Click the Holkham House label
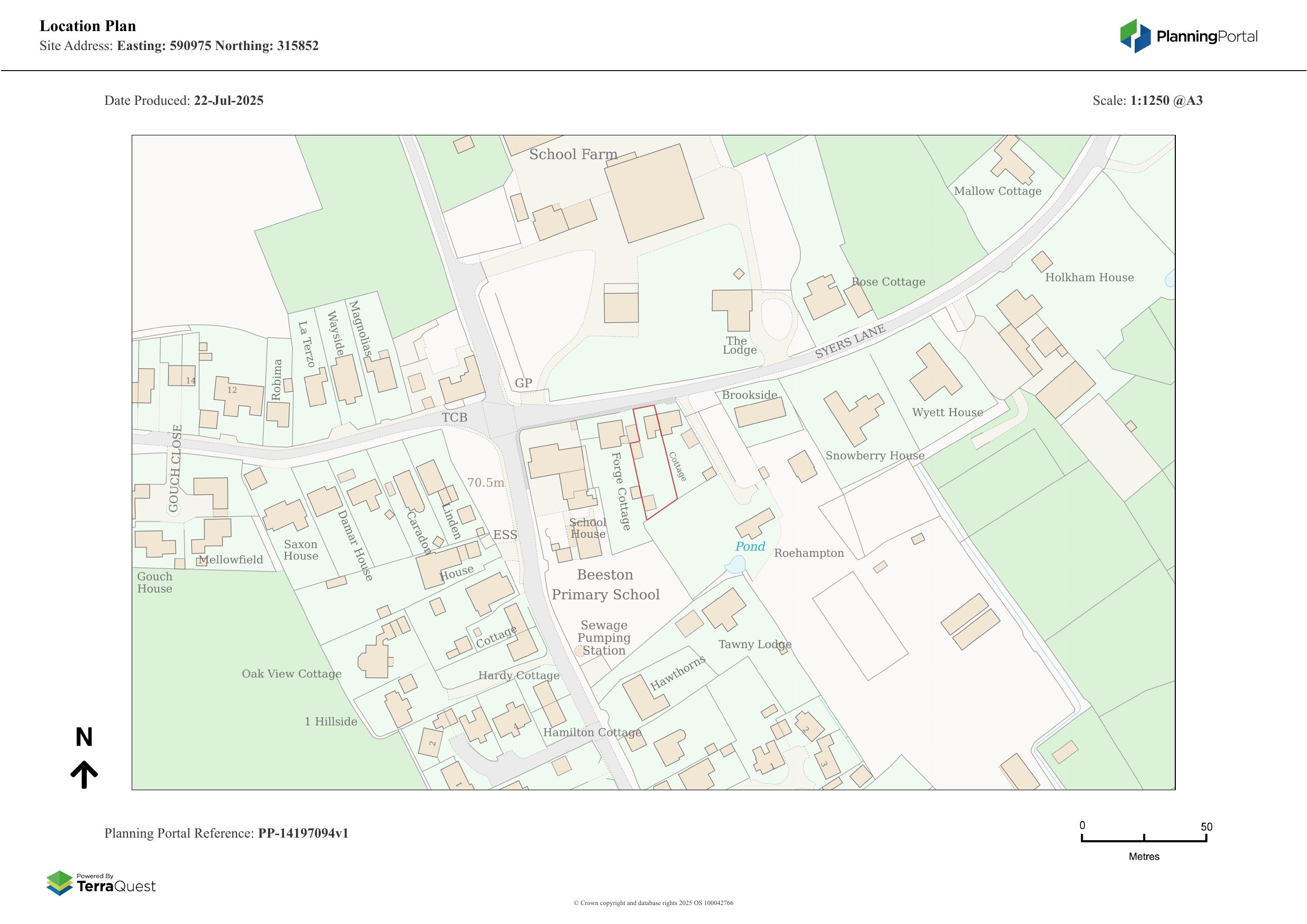This screenshot has height=924, width=1307. pos(1089,278)
